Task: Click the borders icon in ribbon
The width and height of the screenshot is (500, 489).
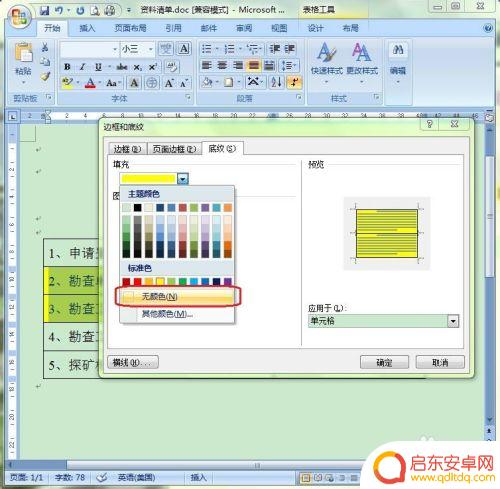Action: pyautogui.click(x=229, y=82)
